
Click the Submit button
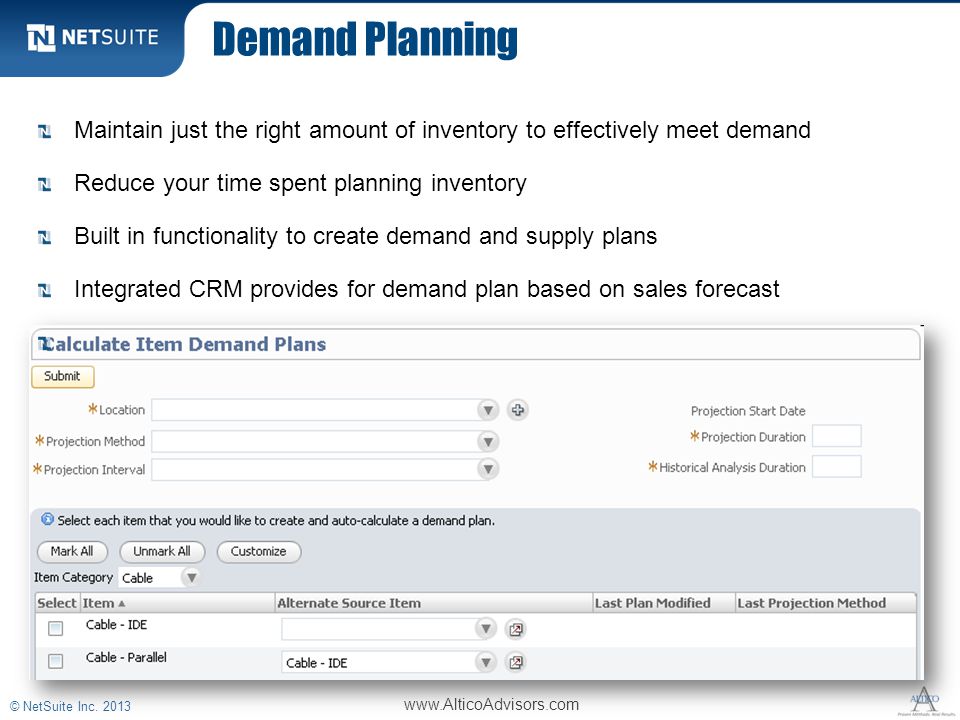[62, 377]
